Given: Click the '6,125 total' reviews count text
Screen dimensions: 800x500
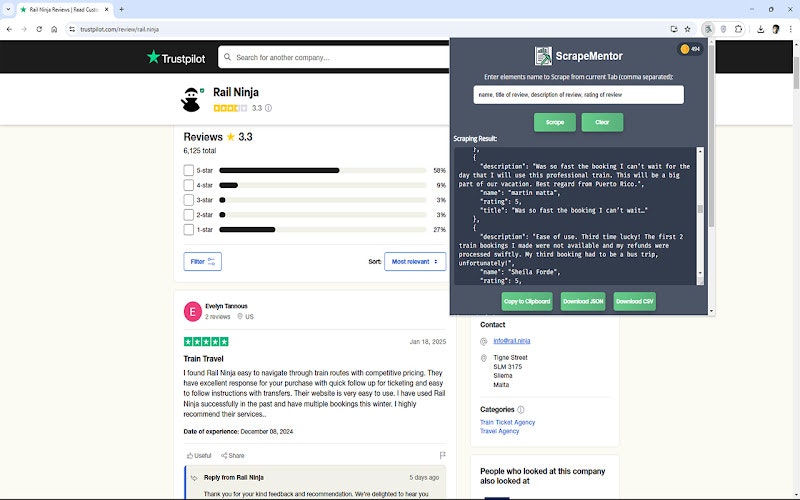Looking at the screenshot, I should click(x=199, y=151).
